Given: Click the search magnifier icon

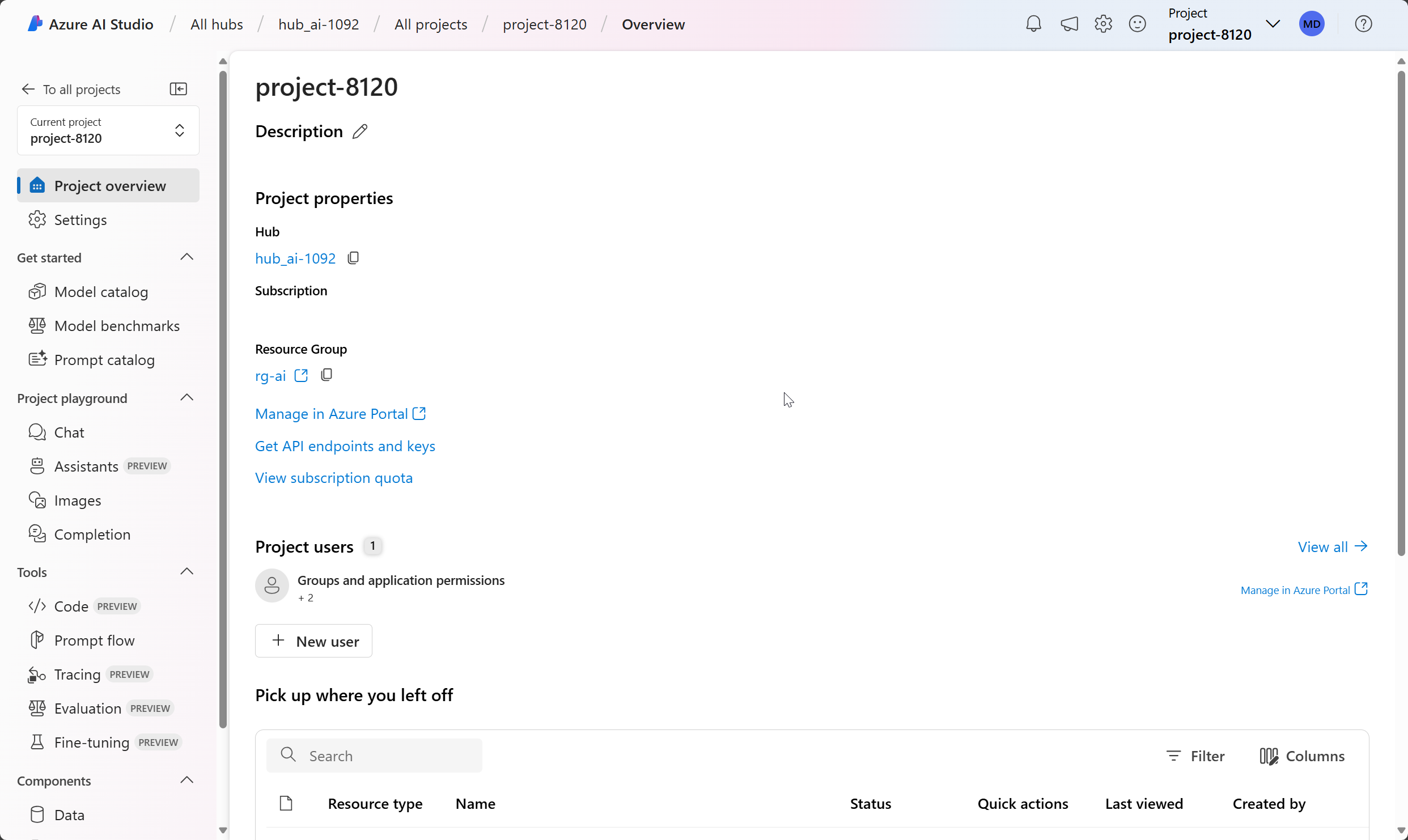Looking at the screenshot, I should (x=289, y=755).
